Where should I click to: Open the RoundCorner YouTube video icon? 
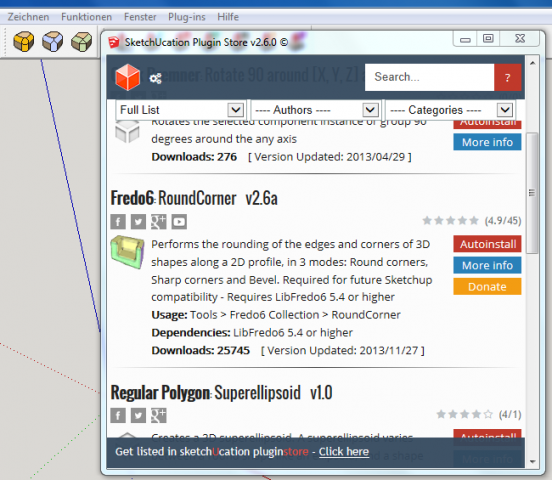[179, 222]
